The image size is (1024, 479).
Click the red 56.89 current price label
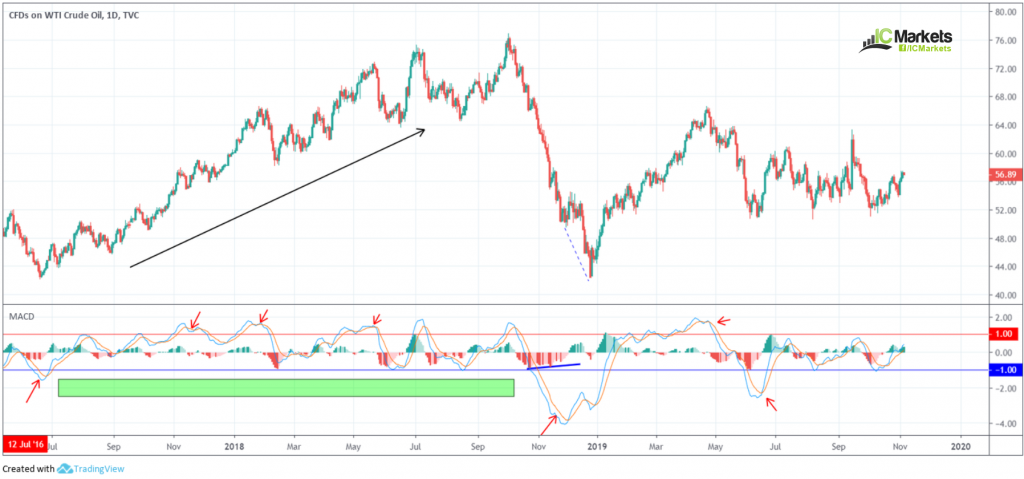(x=1005, y=174)
